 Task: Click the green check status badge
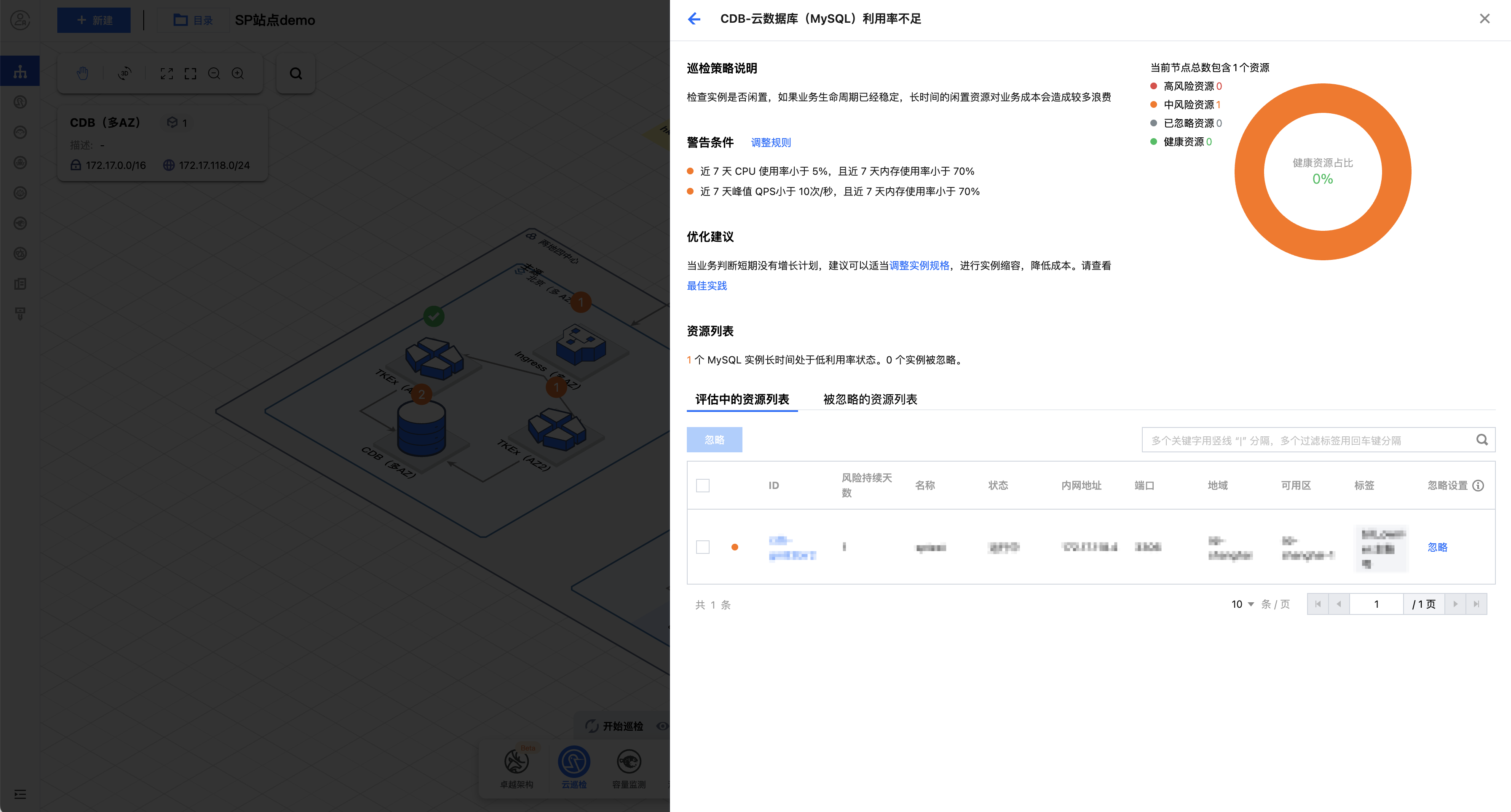pos(434,317)
